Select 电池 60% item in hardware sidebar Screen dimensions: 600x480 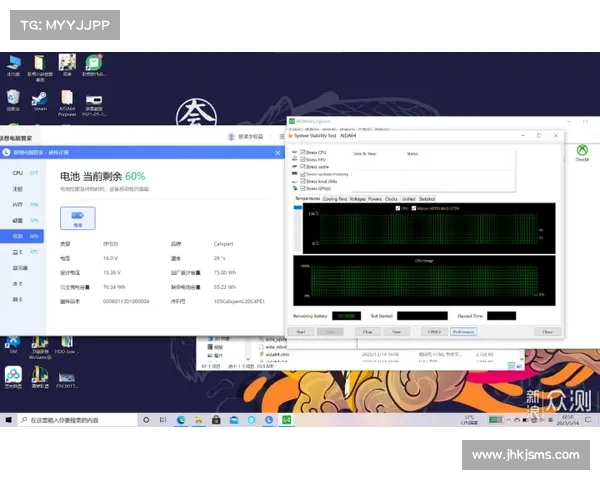tap(22, 236)
